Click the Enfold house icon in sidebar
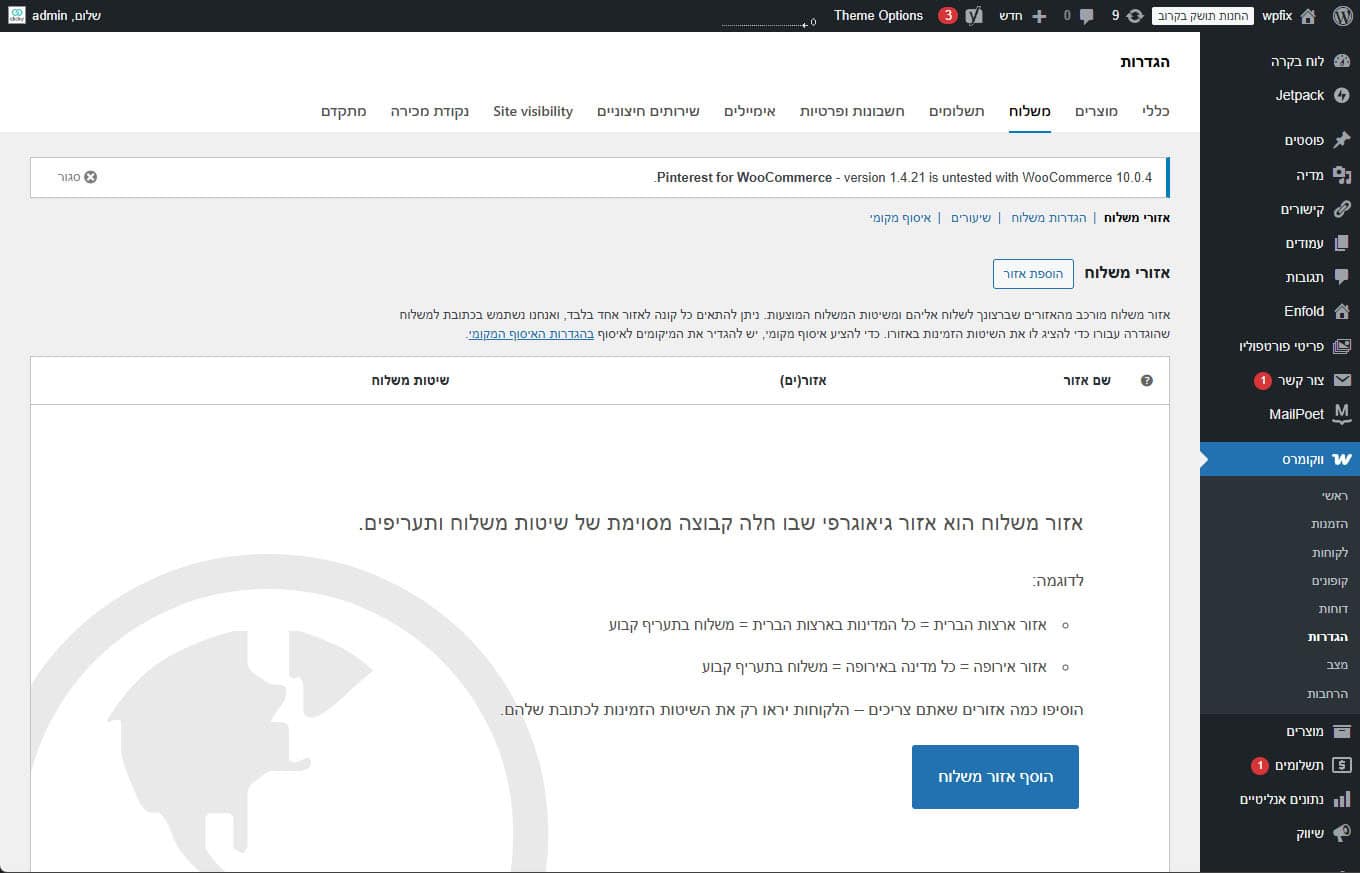Viewport: 1360px width, 873px height. point(1342,311)
